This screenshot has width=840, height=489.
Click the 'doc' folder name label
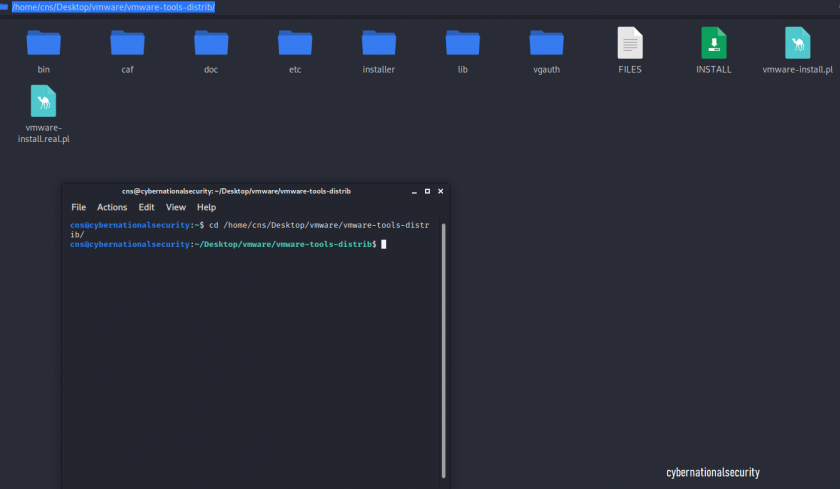[x=211, y=70]
